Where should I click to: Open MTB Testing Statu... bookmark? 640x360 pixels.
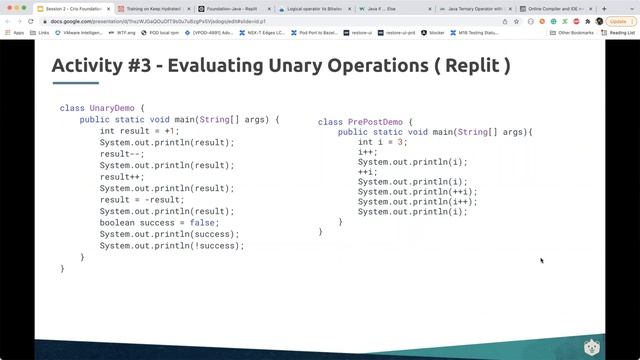(x=474, y=33)
